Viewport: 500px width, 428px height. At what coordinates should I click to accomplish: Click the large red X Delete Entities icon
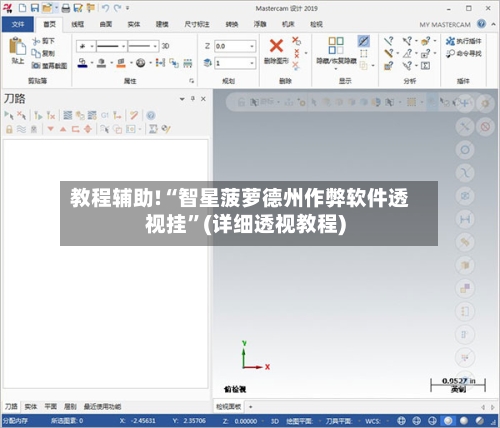point(276,46)
